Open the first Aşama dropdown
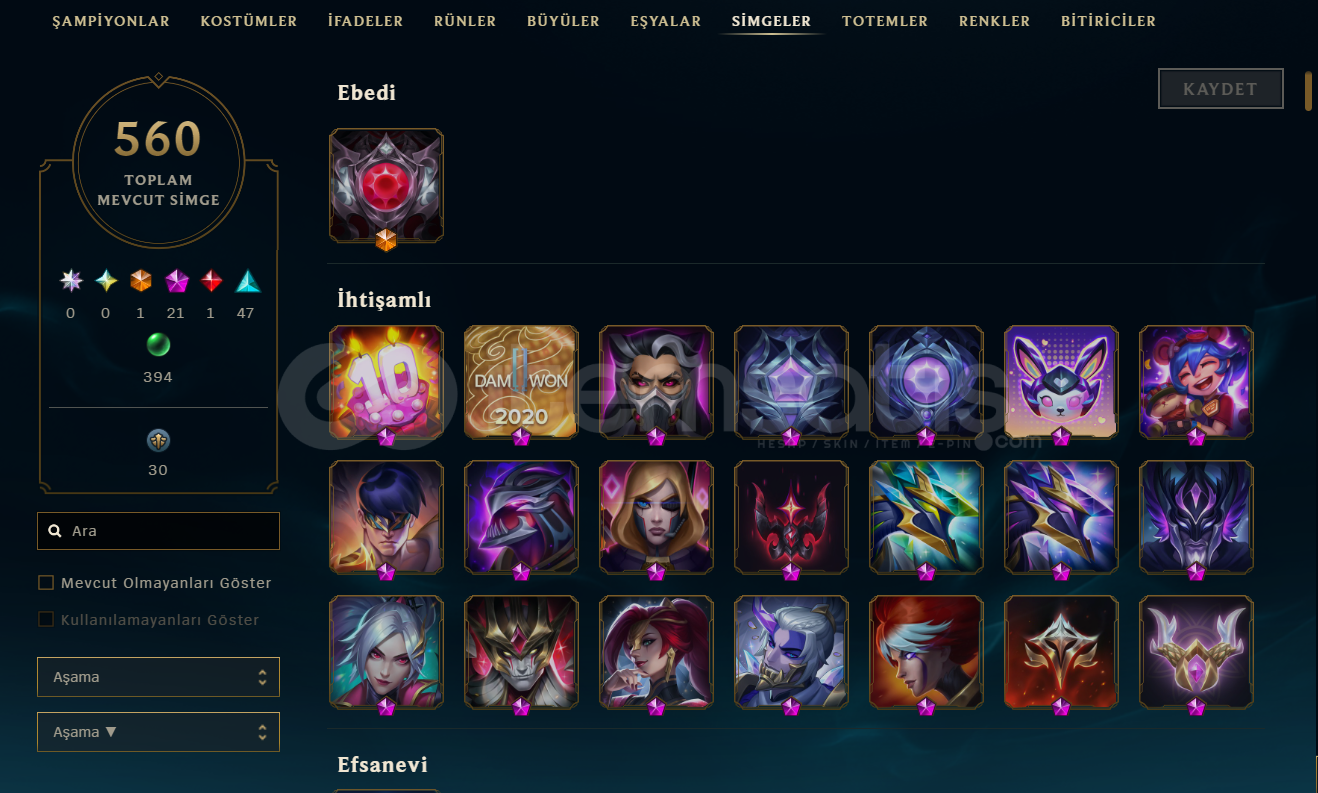 tap(158, 677)
